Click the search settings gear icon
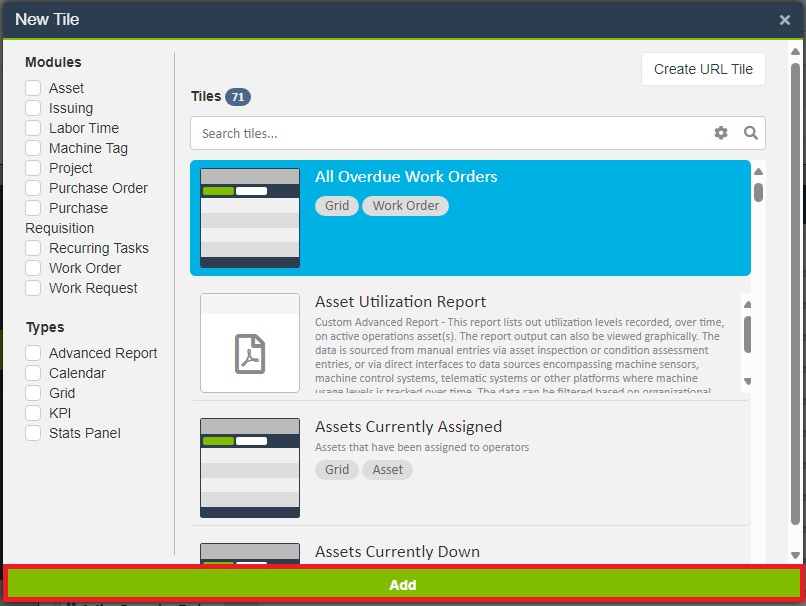Viewport: 806px width, 606px height. point(721,133)
